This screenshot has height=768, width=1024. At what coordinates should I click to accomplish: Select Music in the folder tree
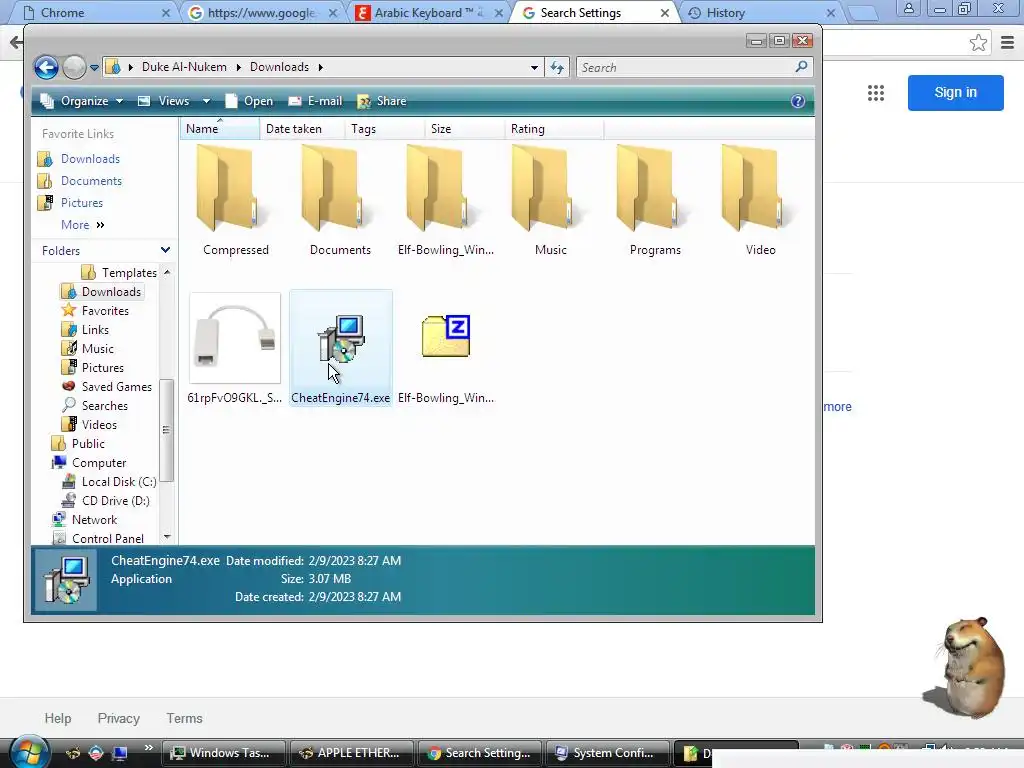click(97, 349)
